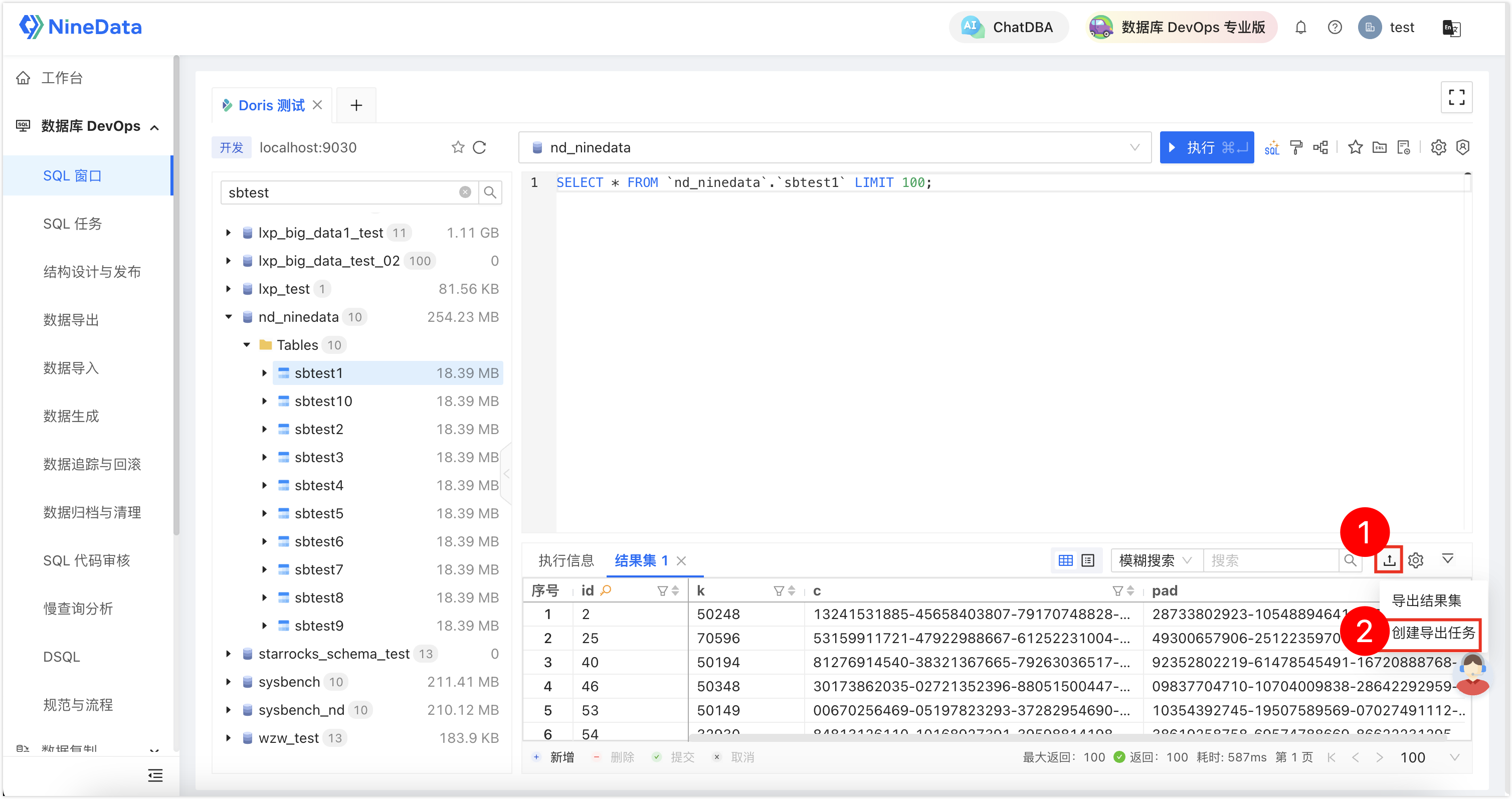Open the security shield icon
This screenshot has height=799, width=1512.
(x=1463, y=147)
